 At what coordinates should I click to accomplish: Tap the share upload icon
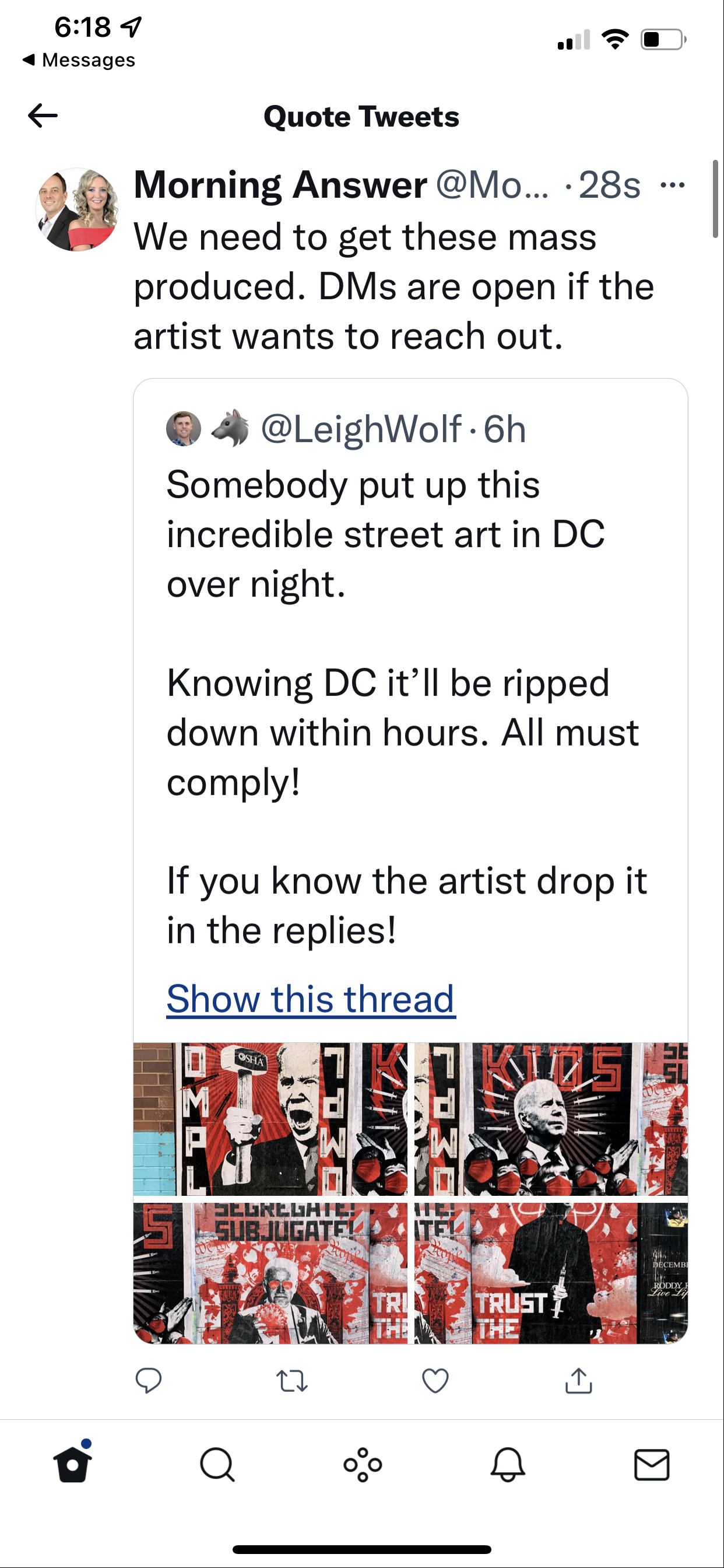pos(579,1381)
